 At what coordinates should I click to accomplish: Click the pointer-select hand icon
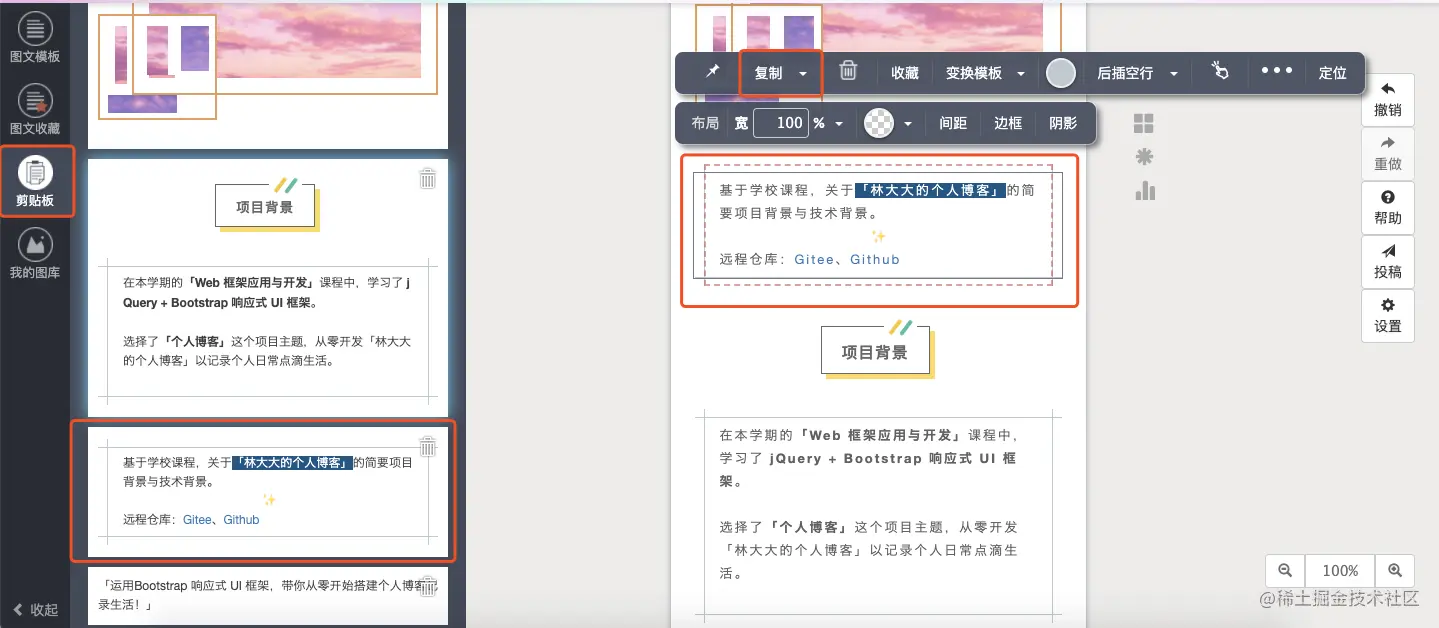[x=1219, y=71]
